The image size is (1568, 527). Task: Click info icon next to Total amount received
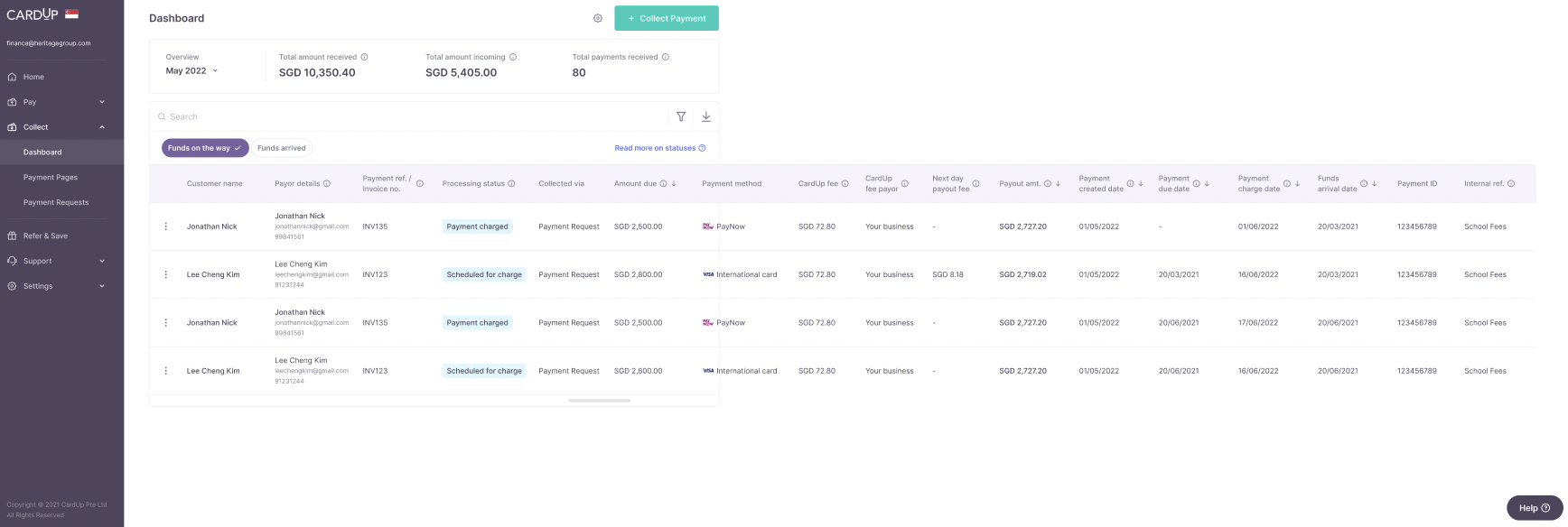365,57
